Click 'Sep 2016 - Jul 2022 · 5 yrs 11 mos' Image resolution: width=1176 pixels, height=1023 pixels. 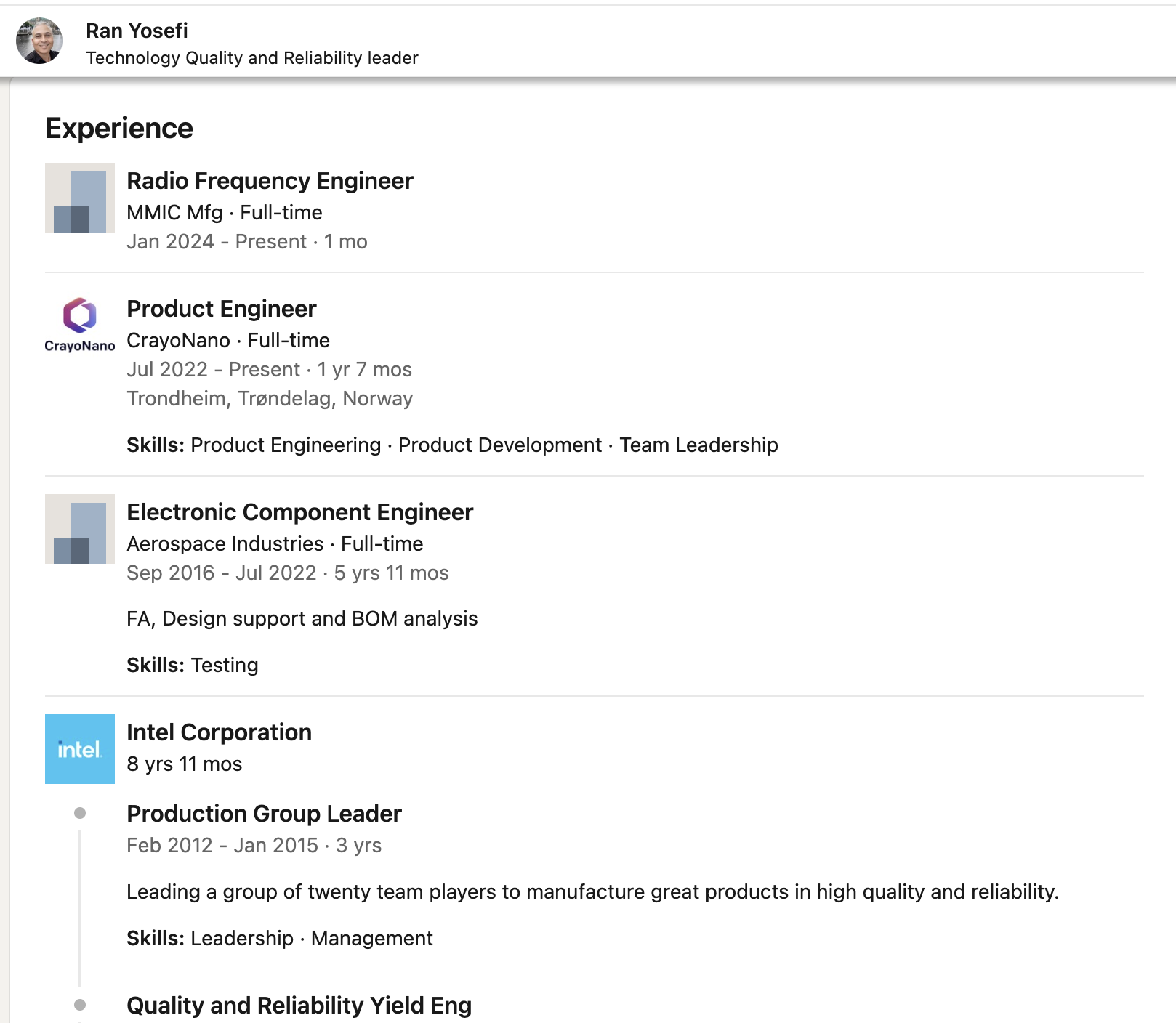point(288,573)
